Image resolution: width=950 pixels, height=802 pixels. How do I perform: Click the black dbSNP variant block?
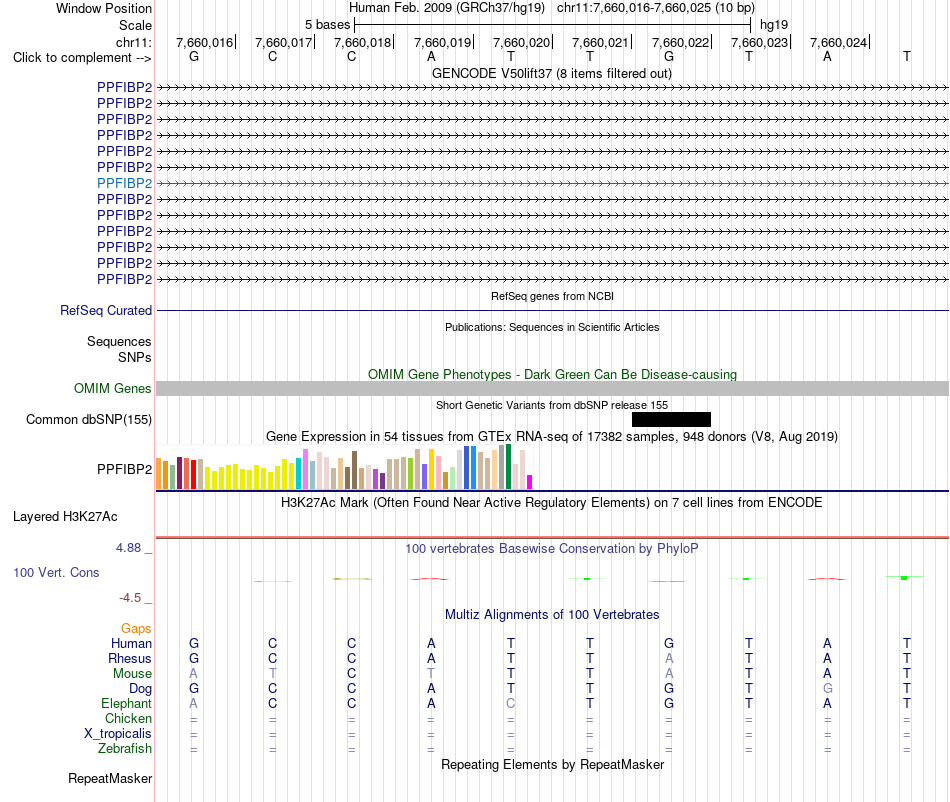671,419
